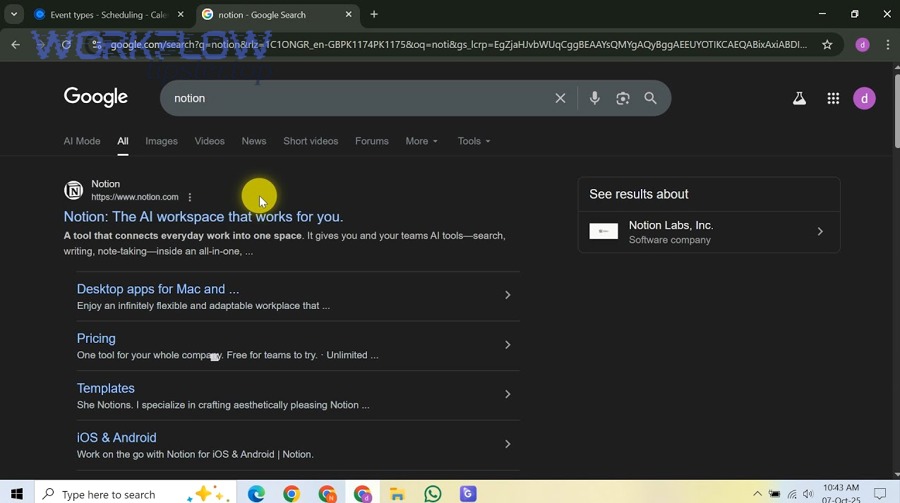Switch to the Event types browser tab

[100, 15]
